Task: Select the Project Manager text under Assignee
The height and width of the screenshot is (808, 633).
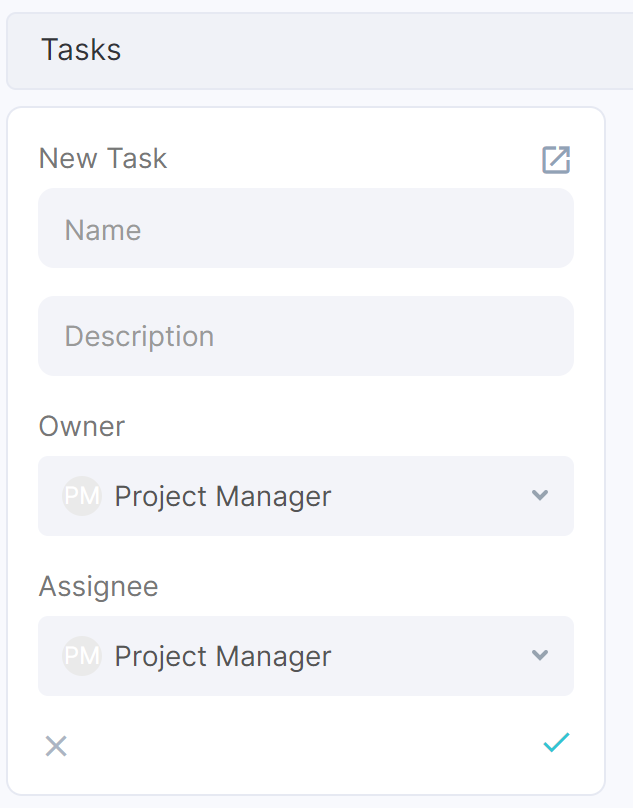Action: click(223, 657)
